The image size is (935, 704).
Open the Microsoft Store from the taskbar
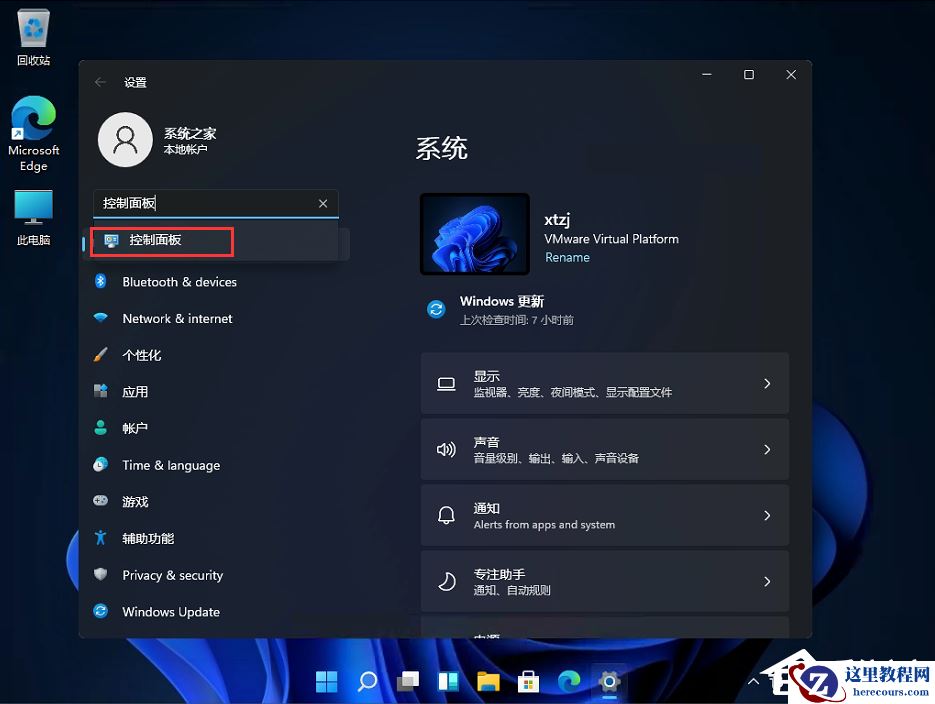528,681
